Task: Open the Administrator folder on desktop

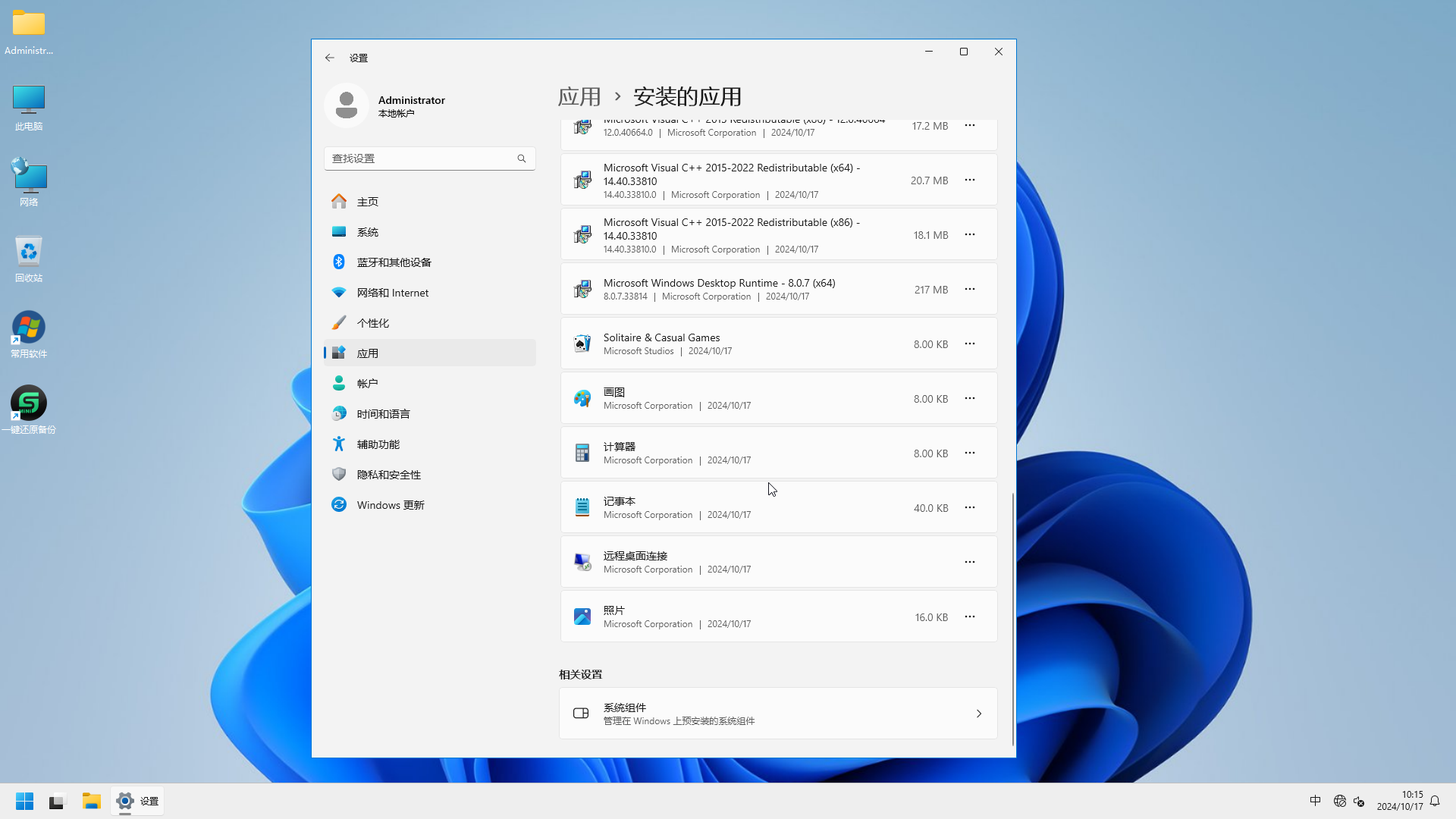Action: pyautogui.click(x=29, y=33)
